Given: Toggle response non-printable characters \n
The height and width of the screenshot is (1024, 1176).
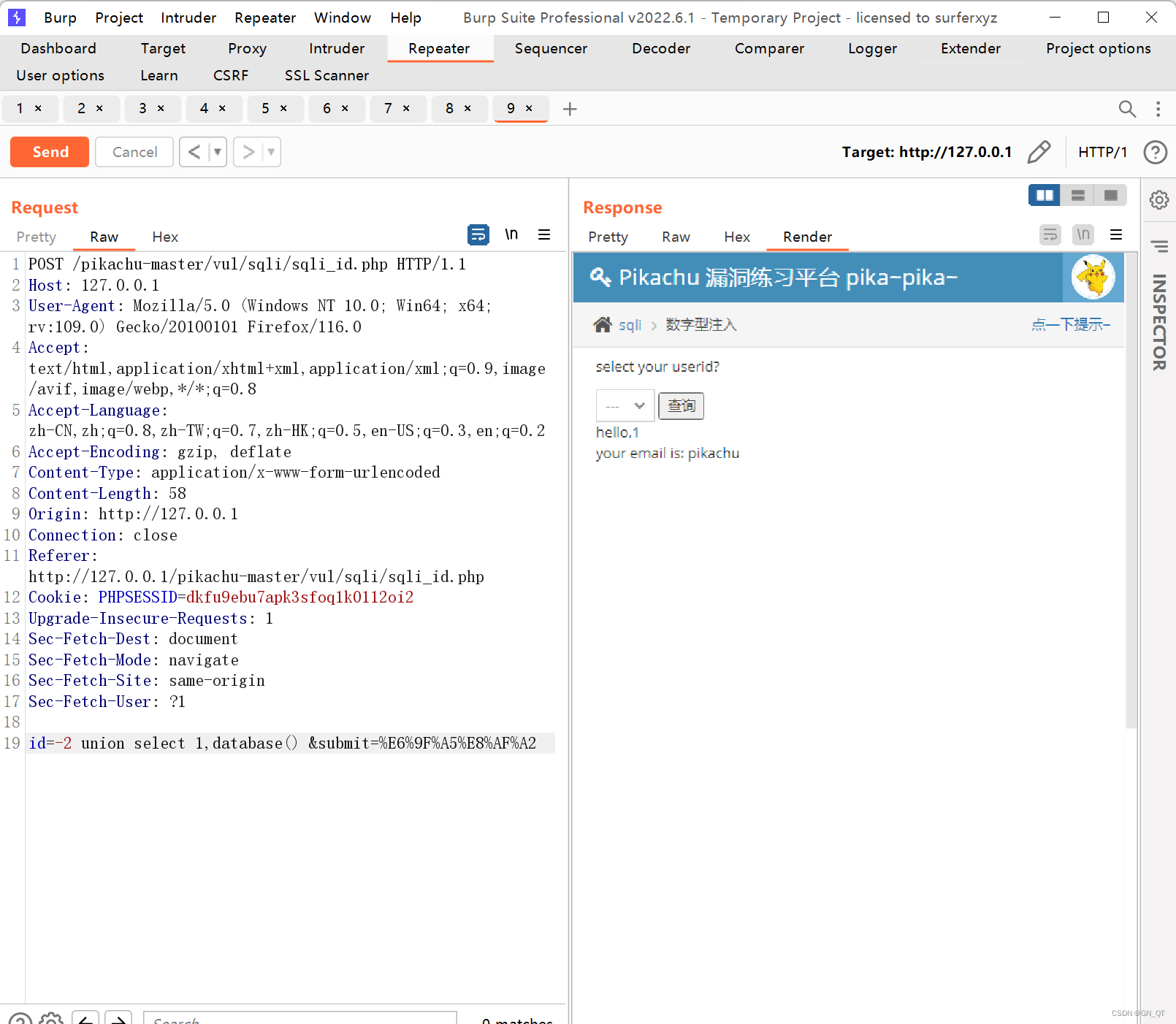Looking at the screenshot, I should tap(1083, 234).
